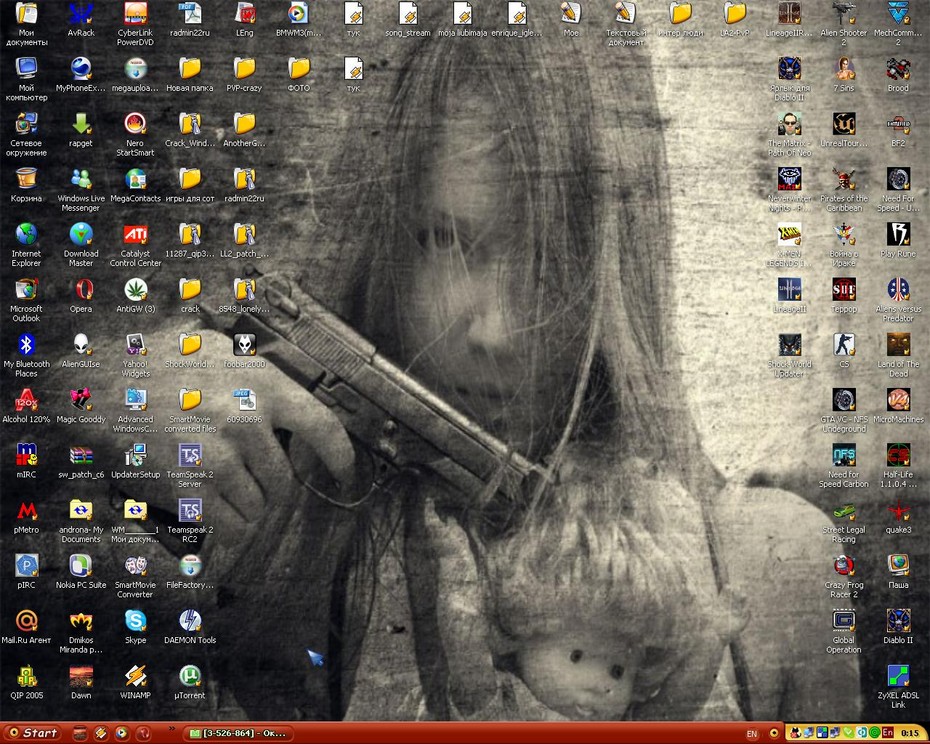Open Mail.Ru Агент icon
Viewport: 930px width, 744px height.
26,627
